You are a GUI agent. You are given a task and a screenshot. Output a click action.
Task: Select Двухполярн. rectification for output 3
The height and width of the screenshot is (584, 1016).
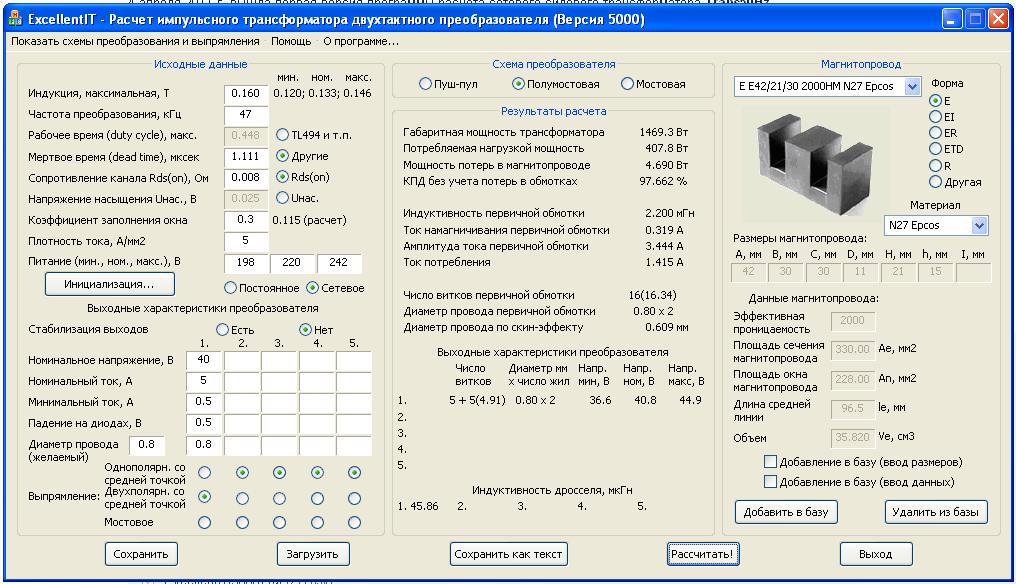pos(279,497)
